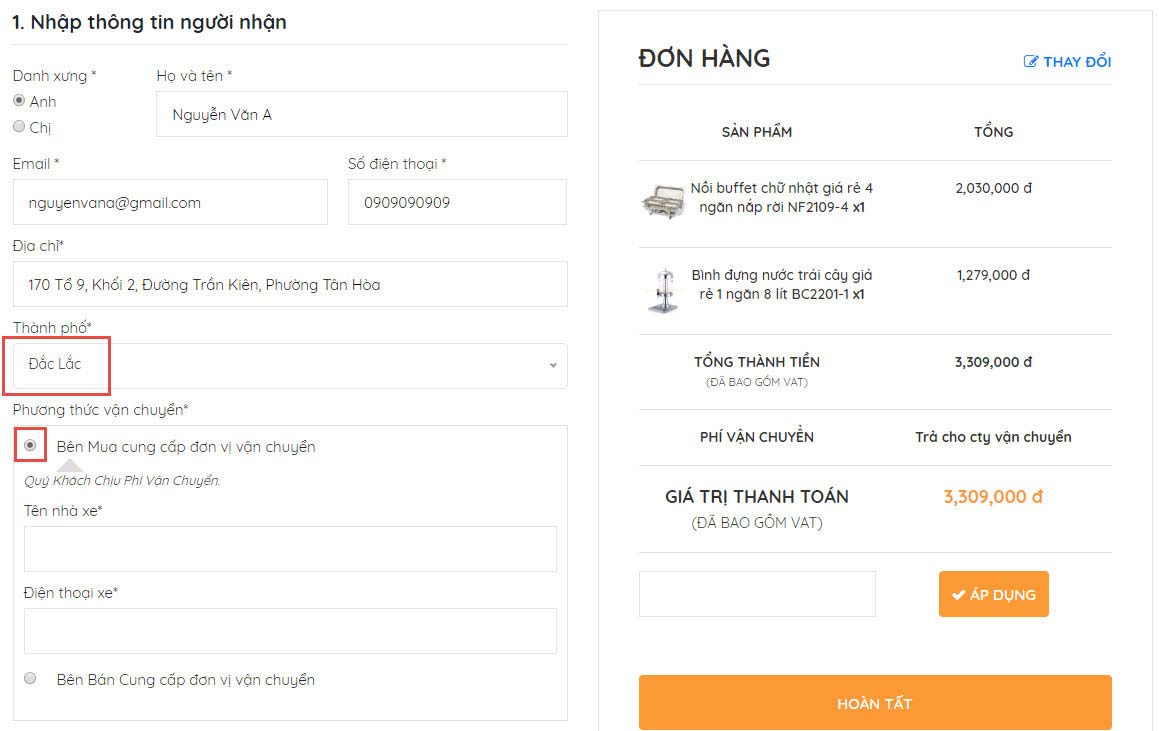
Task: Click the juice dispenser product thumbnail
Action: point(661,289)
